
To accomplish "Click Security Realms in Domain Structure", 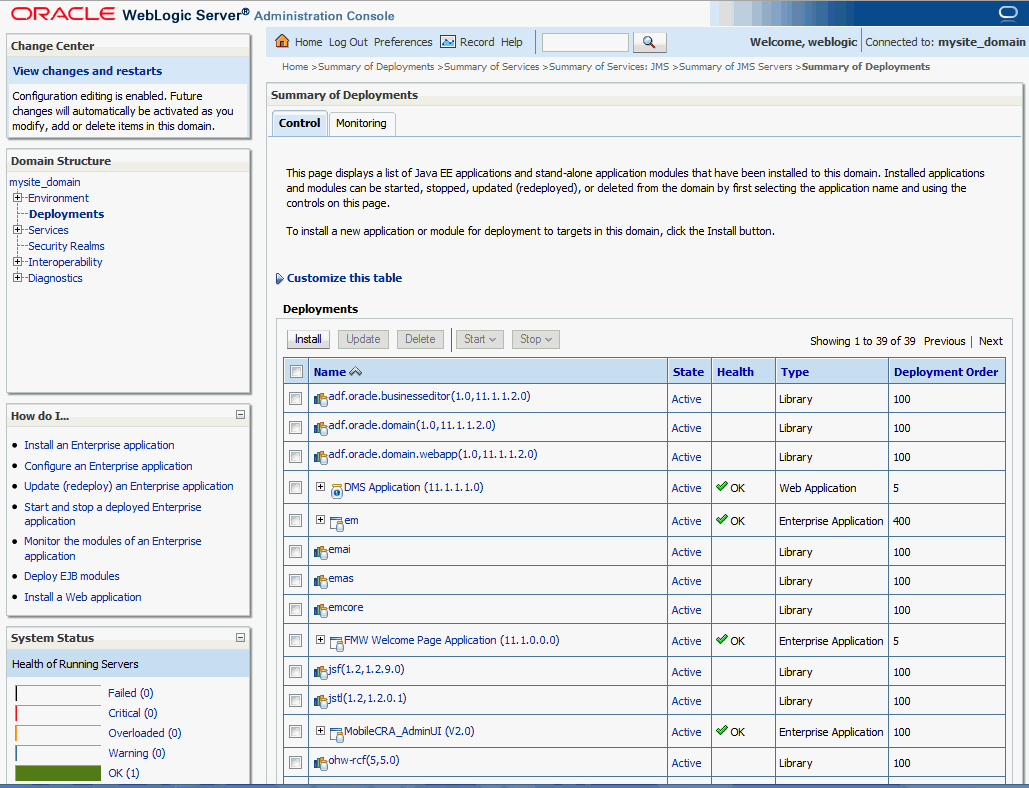I will click(x=66, y=246).
